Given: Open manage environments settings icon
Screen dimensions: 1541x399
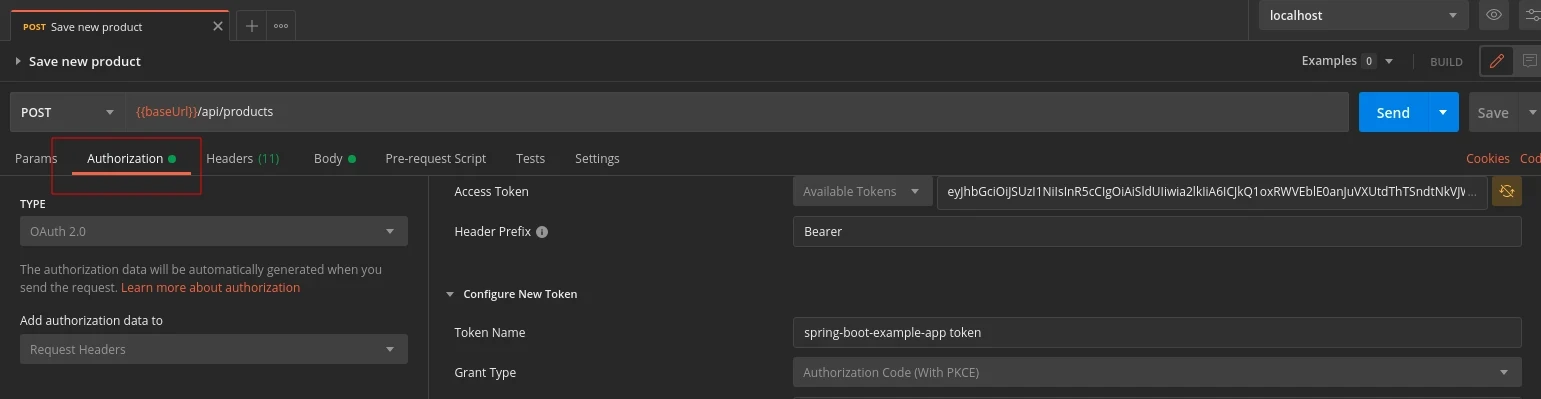Looking at the screenshot, I should [1531, 15].
